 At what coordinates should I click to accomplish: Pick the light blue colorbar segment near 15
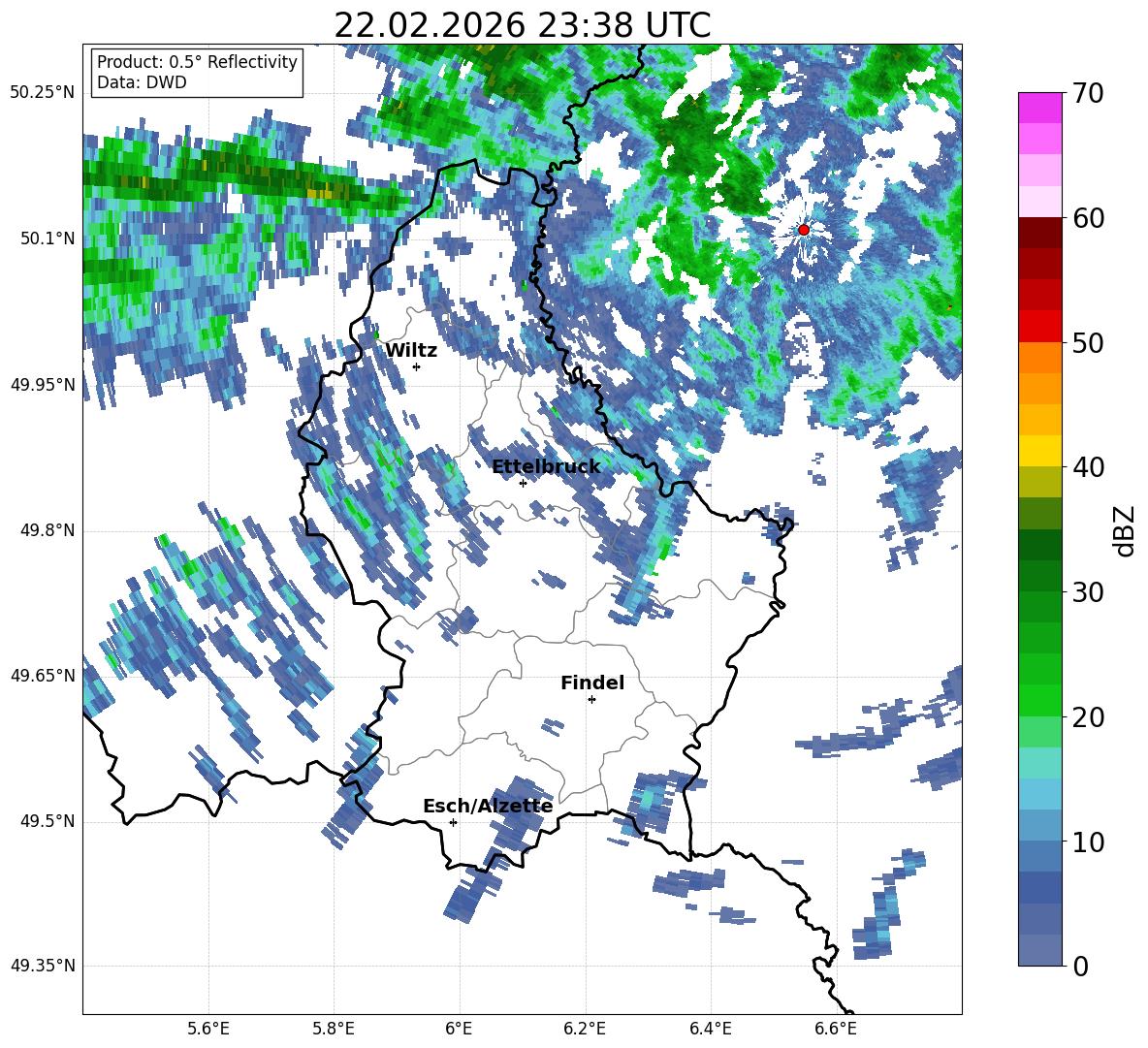tap(1039, 794)
